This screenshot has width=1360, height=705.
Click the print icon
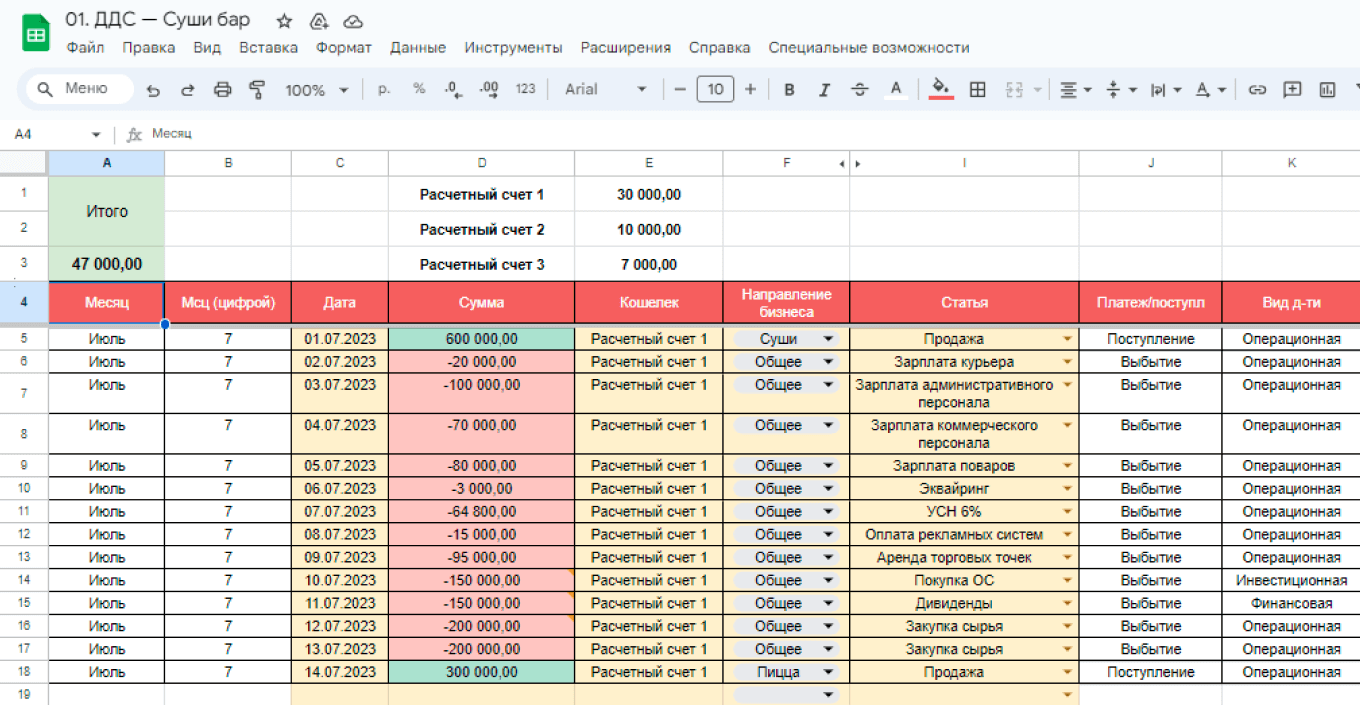click(222, 90)
